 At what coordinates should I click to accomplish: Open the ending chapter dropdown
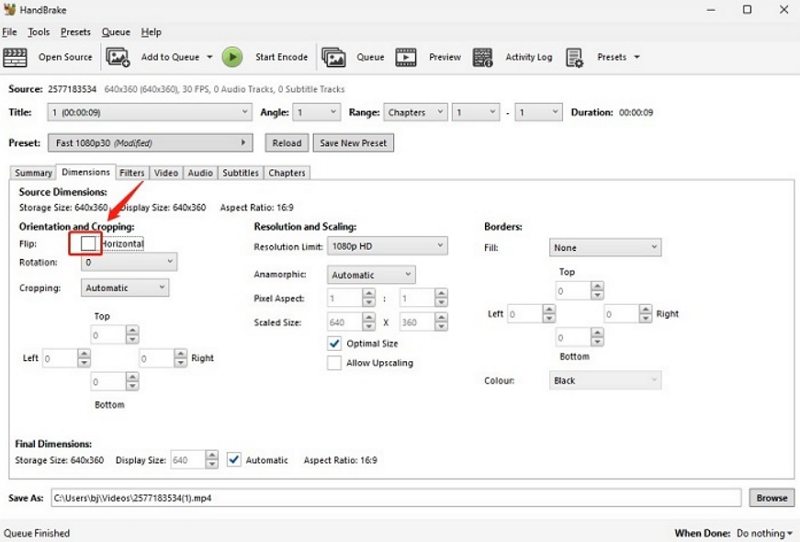(538, 112)
